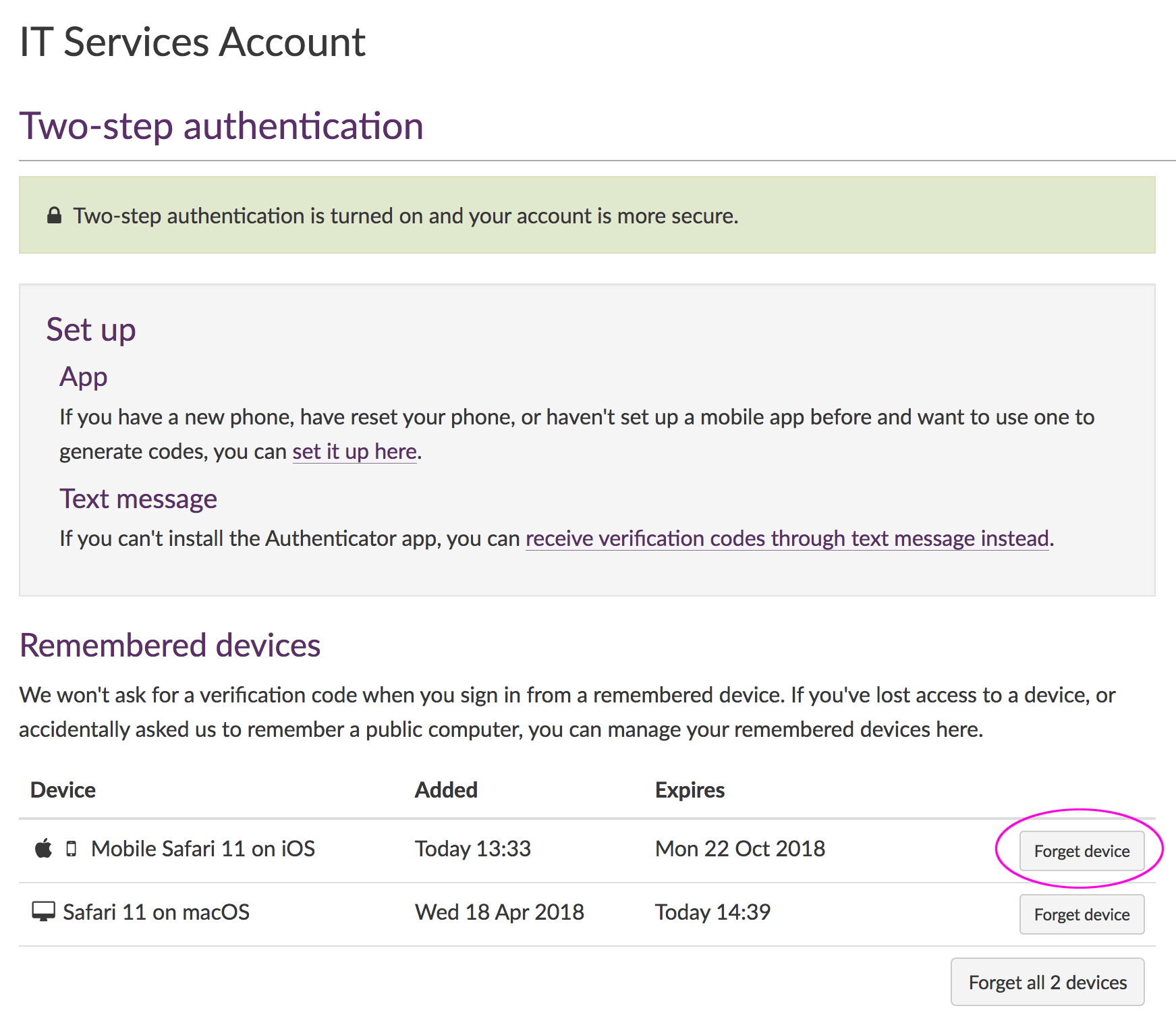1176x1025 pixels.
Task: Click the Text message subheading
Action: click(138, 499)
